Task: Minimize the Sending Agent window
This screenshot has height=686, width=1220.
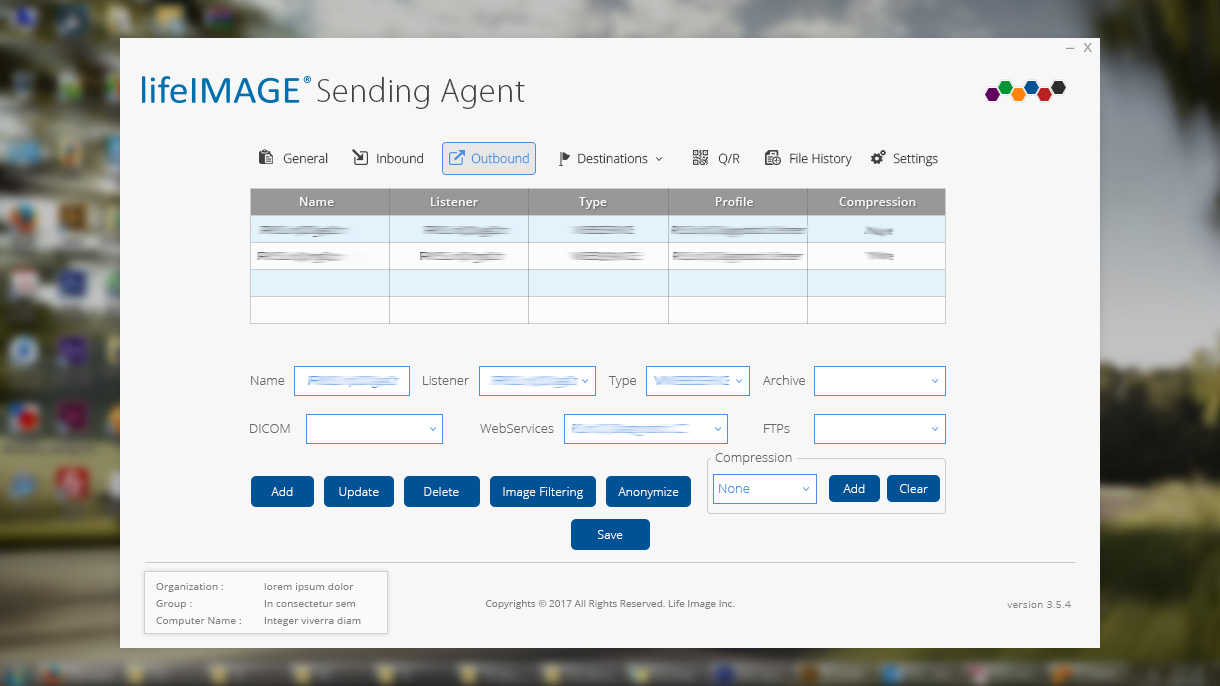Action: [x=1070, y=48]
